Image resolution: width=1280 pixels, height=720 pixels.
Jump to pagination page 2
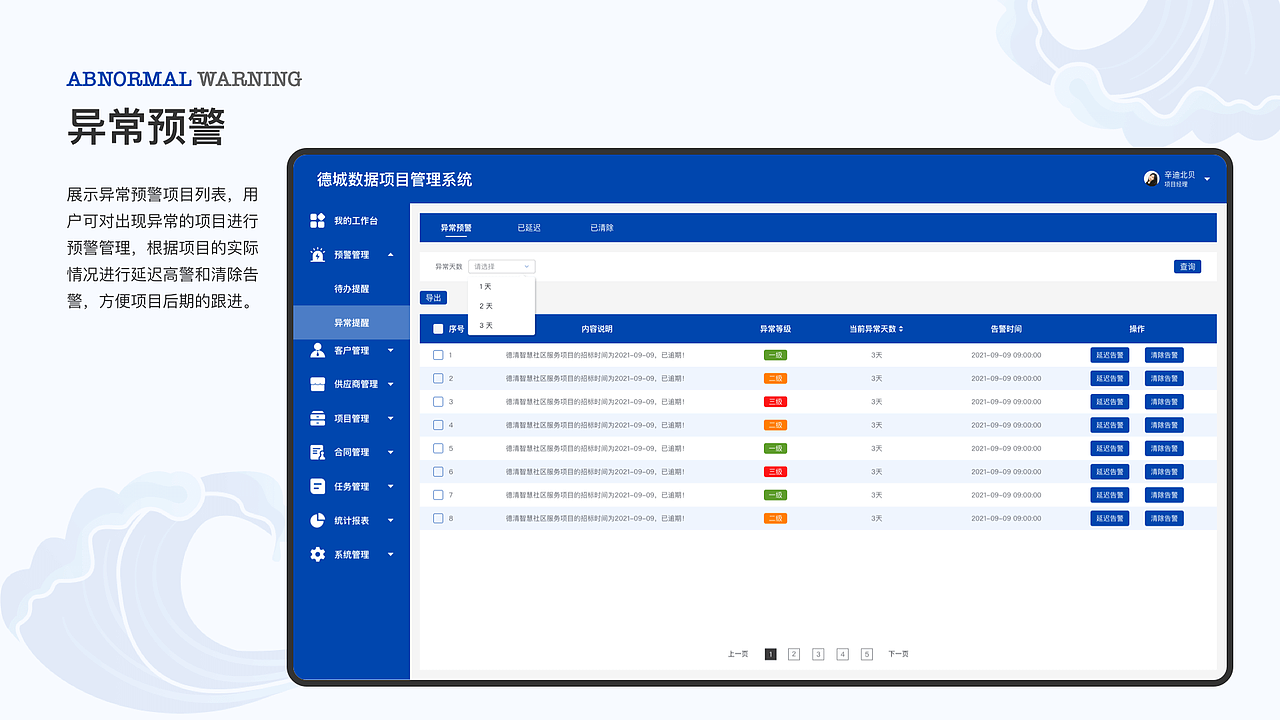point(794,654)
